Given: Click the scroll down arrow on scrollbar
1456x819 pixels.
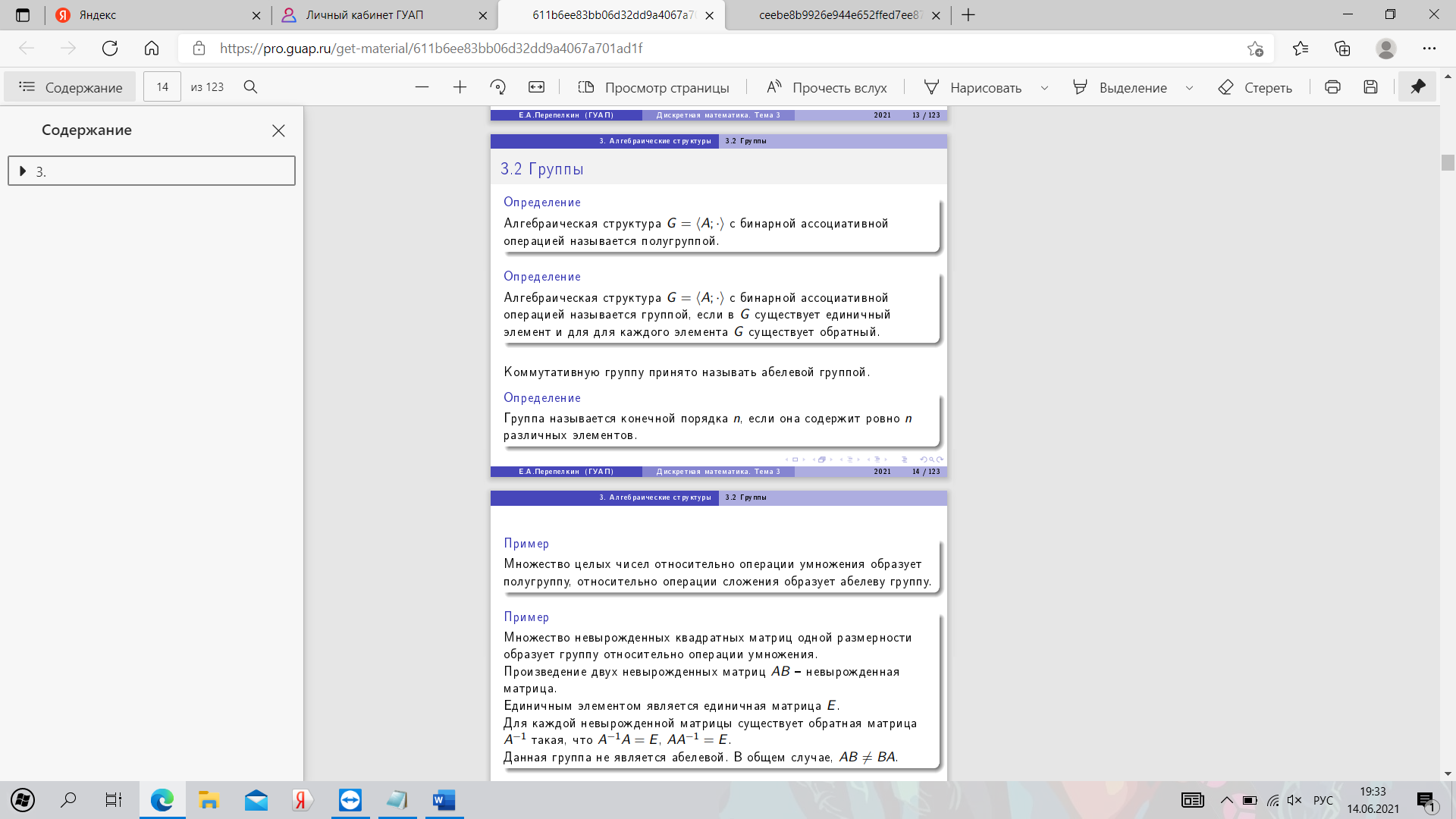Looking at the screenshot, I should (1448, 774).
